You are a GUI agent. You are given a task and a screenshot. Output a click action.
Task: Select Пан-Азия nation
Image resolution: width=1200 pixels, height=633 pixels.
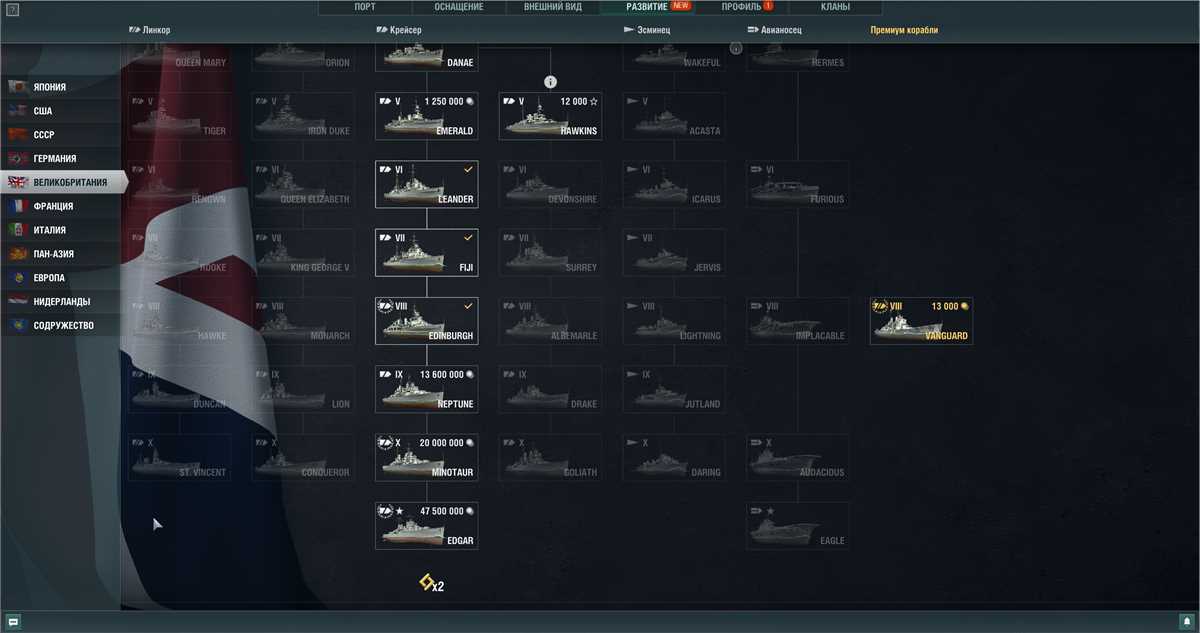pyautogui.click(x=62, y=254)
